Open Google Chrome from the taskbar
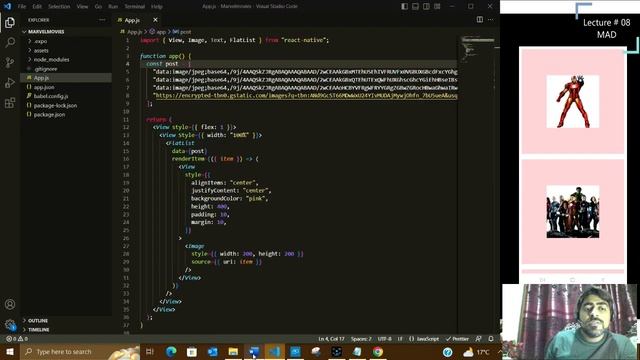The image size is (640, 360). pos(378,351)
